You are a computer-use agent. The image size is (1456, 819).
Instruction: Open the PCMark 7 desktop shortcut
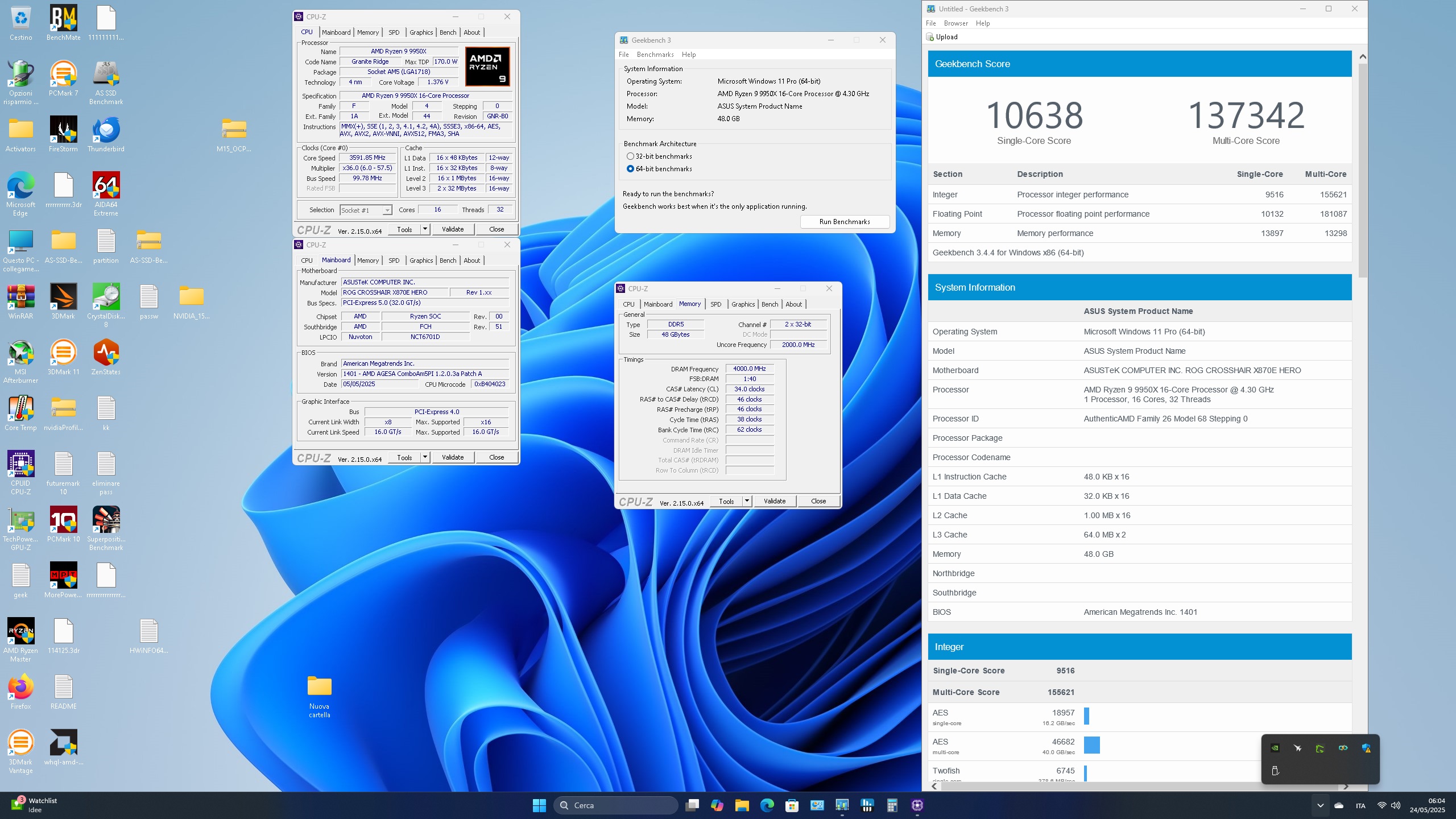pyautogui.click(x=63, y=79)
